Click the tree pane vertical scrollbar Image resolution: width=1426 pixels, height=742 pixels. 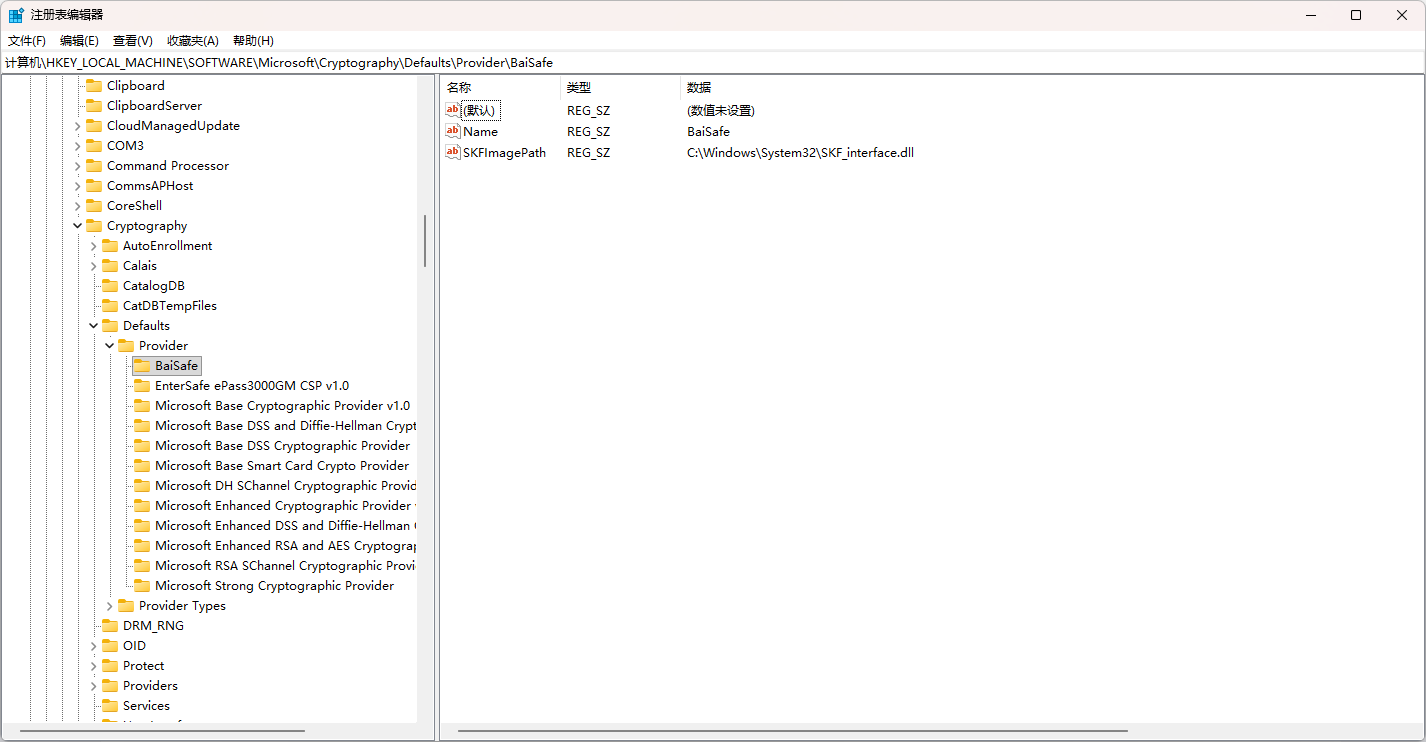coord(425,240)
